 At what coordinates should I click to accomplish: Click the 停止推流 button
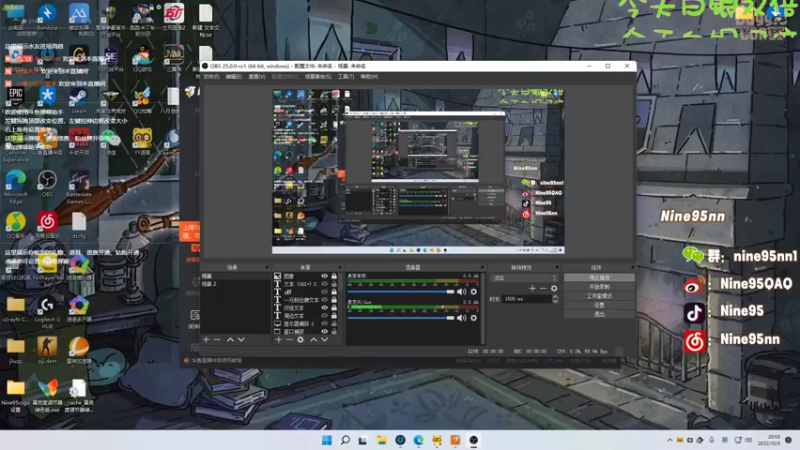point(599,278)
